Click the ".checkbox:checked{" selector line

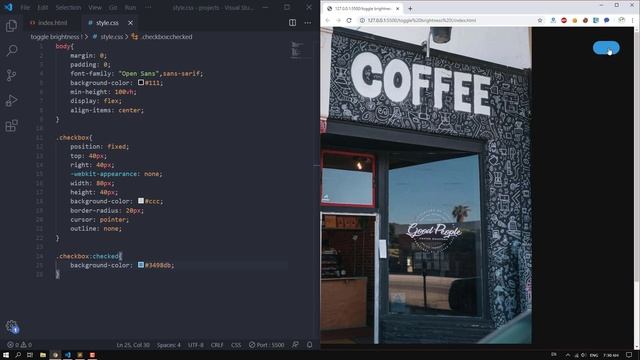pos(89,256)
